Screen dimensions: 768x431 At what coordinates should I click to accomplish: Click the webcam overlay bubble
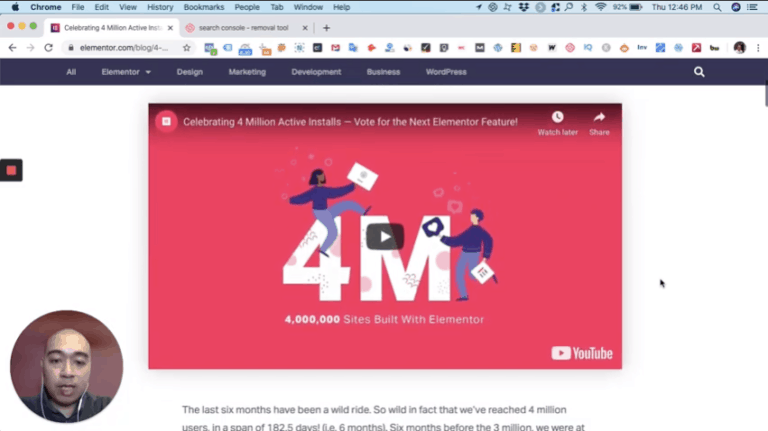click(67, 366)
